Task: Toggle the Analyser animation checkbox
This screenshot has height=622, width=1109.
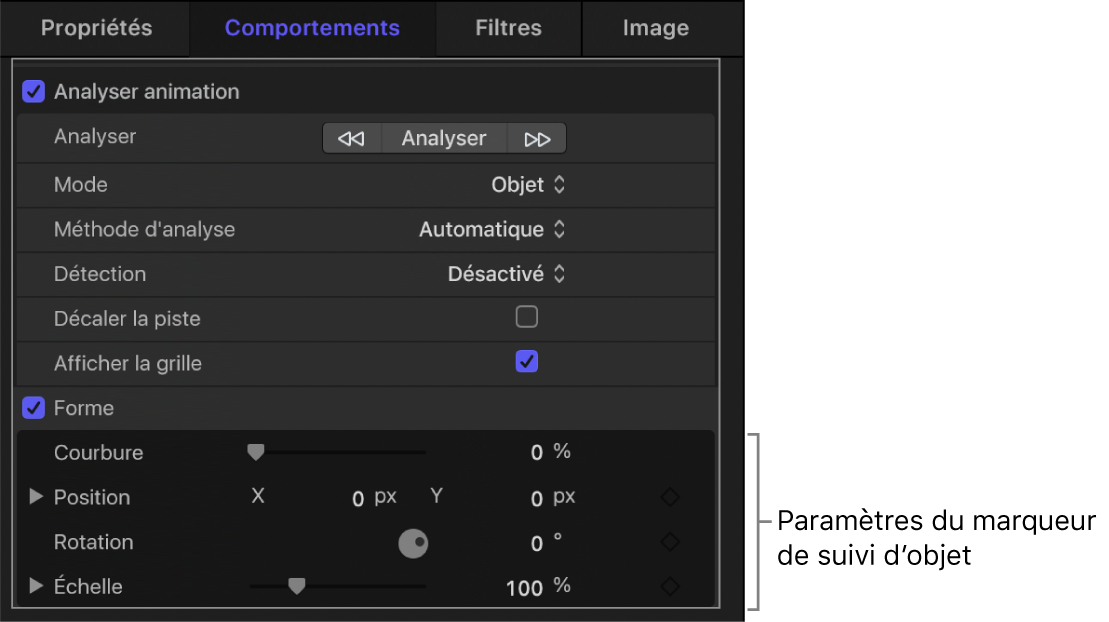Action: pos(33,92)
